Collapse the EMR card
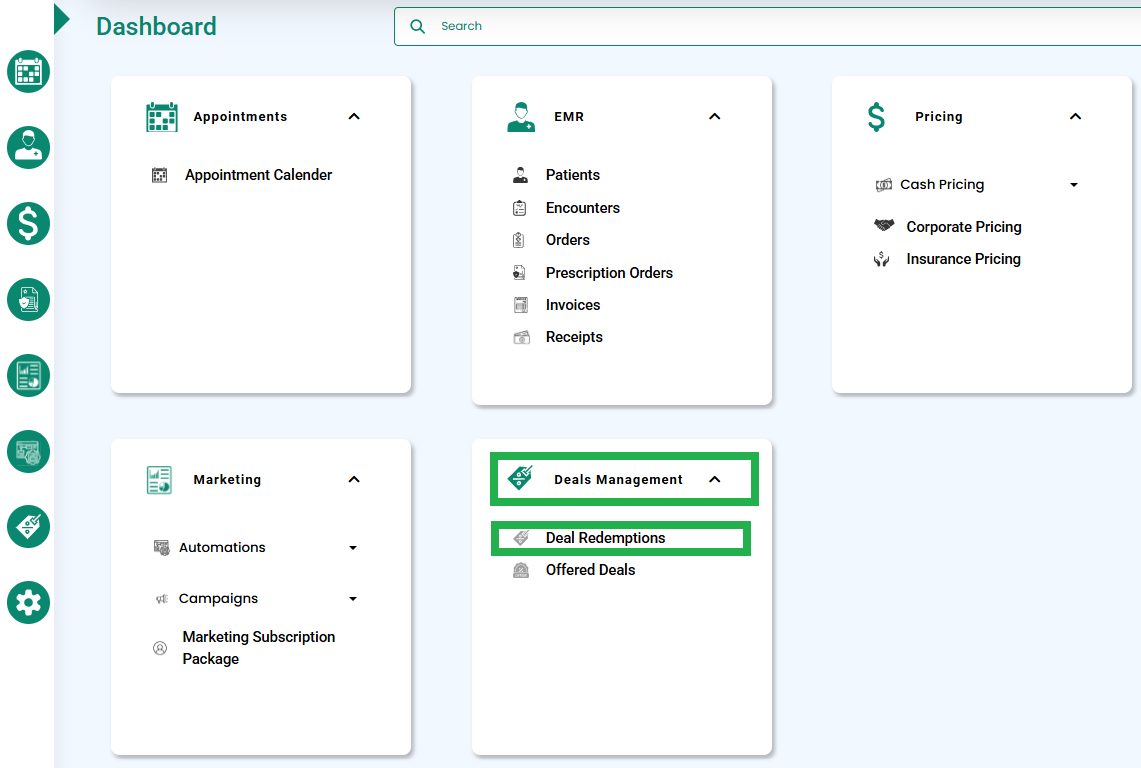Image resolution: width=1141 pixels, height=768 pixels. (715, 116)
